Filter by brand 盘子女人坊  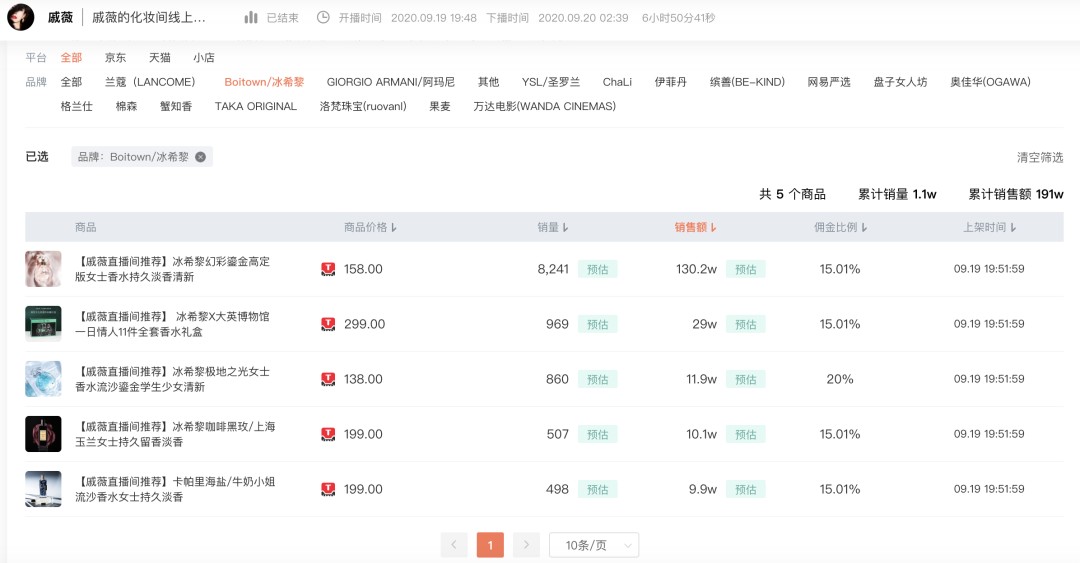900,82
